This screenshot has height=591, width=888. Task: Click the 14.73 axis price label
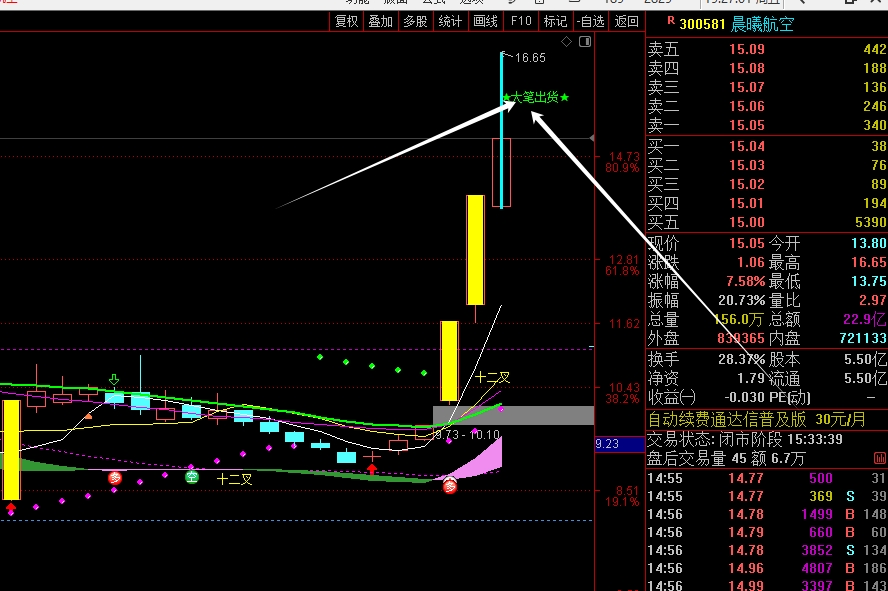click(624, 156)
